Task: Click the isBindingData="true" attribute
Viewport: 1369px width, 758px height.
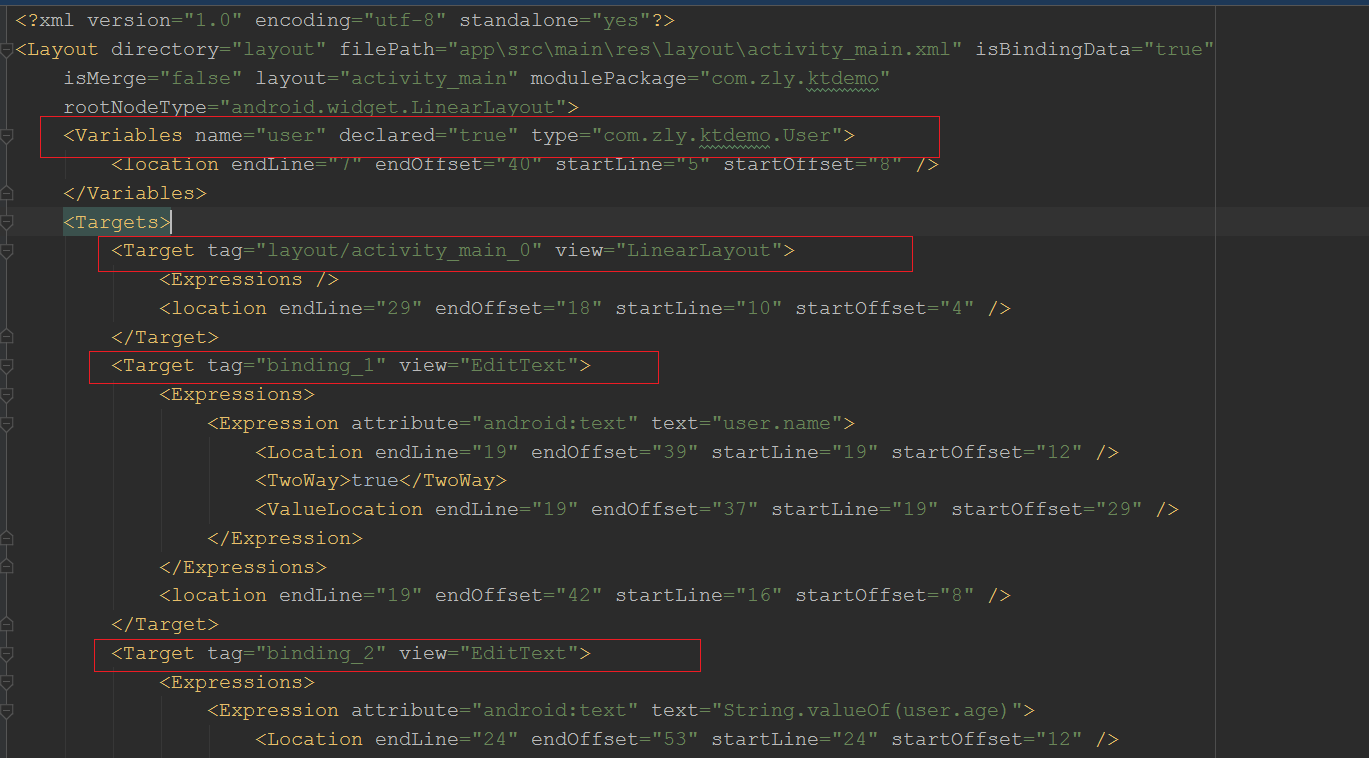Action: (1095, 49)
